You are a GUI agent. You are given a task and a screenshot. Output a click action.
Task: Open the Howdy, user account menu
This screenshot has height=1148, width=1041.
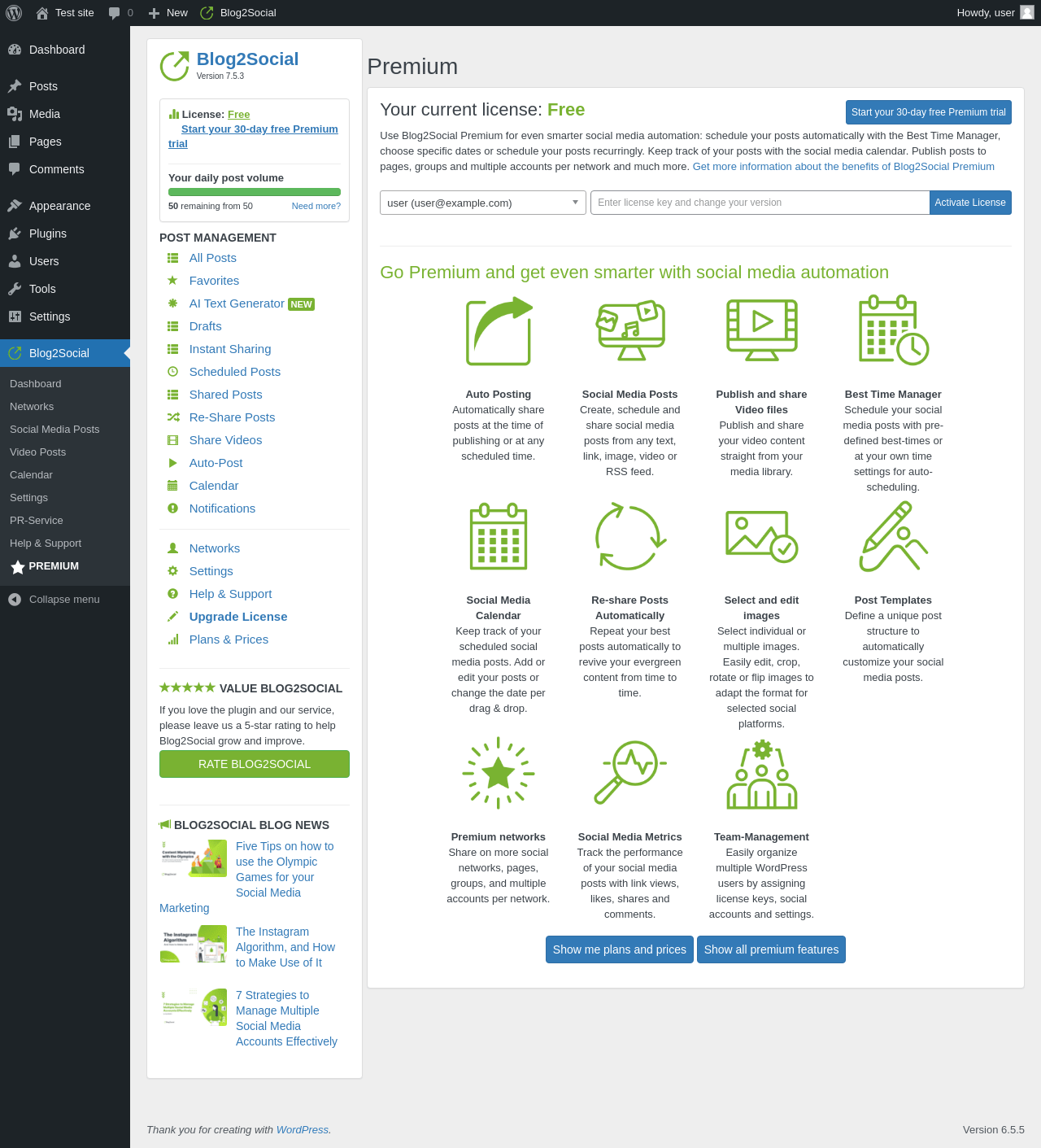(995, 13)
